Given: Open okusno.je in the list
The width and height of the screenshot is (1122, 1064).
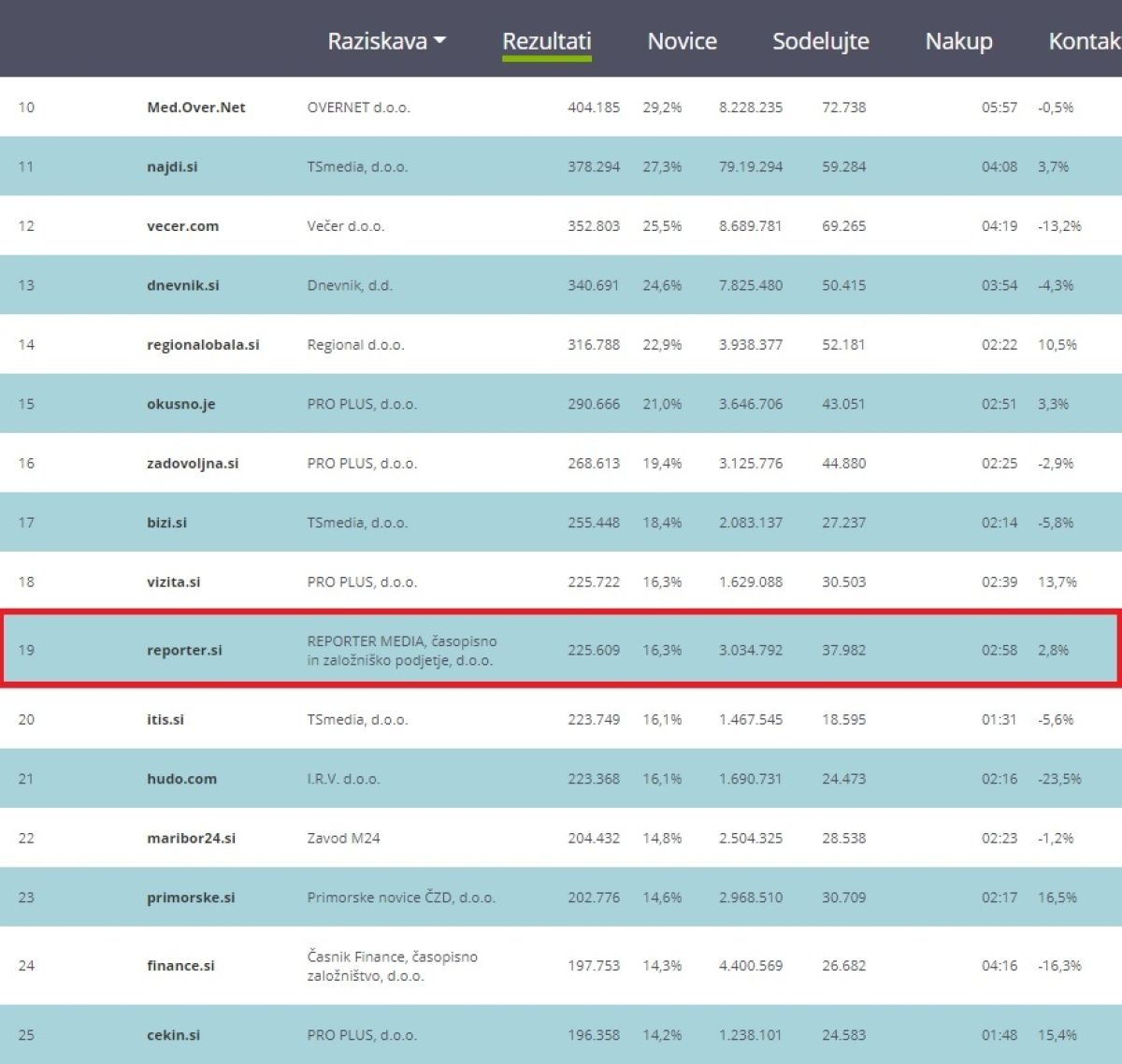Looking at the screenshot, I should 180,405.
